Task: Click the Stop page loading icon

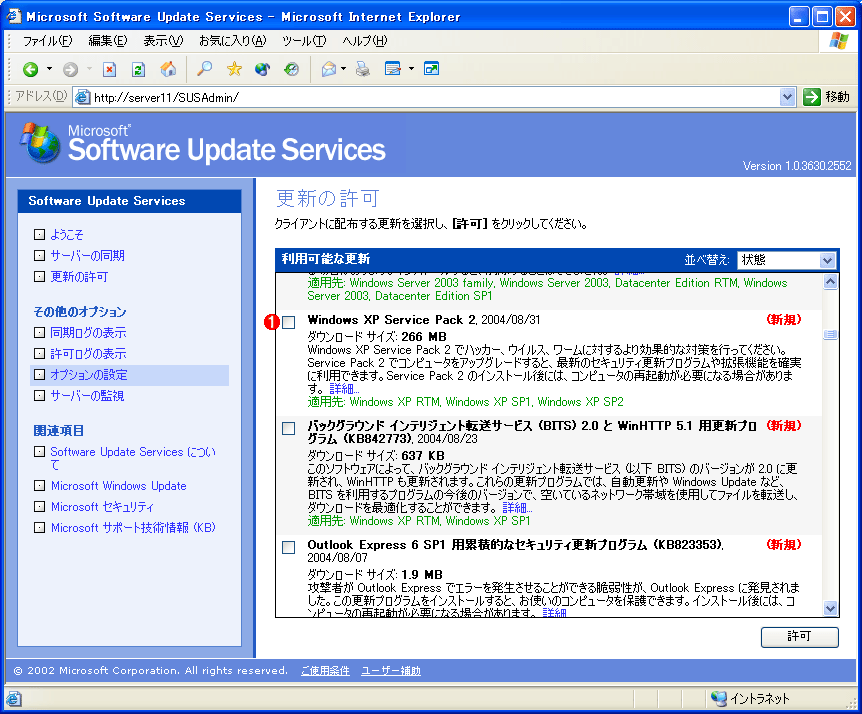Action: tap(109, 69)
